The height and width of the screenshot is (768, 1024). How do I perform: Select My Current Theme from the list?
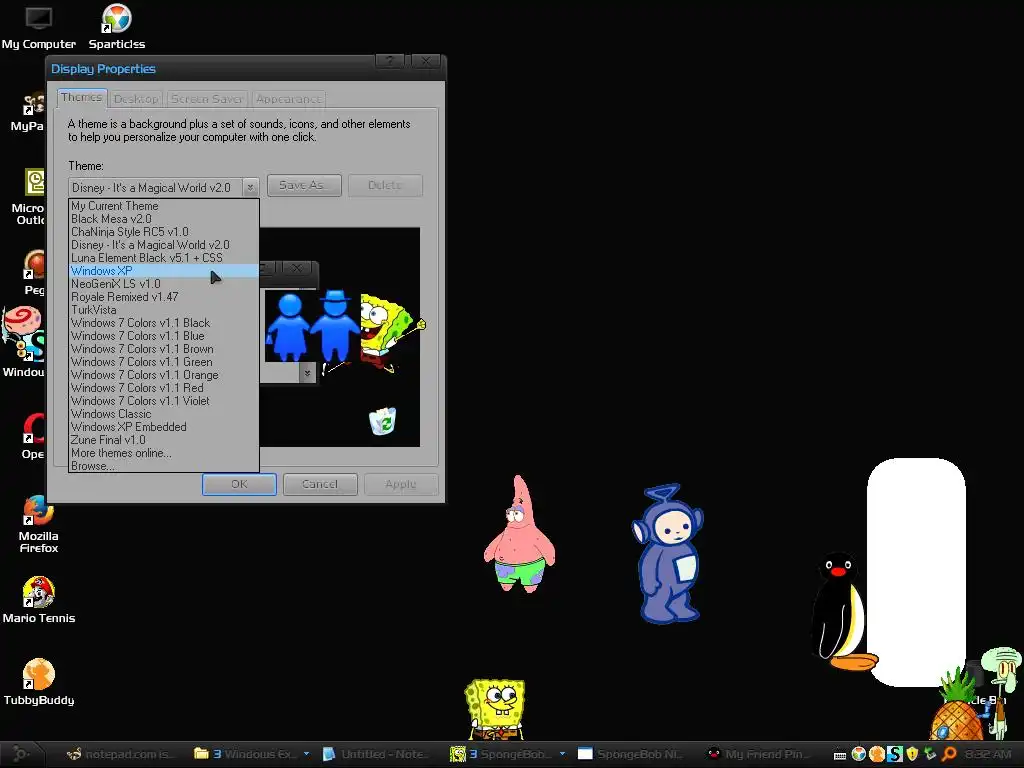pyautogui.click(x=163, y=206)
